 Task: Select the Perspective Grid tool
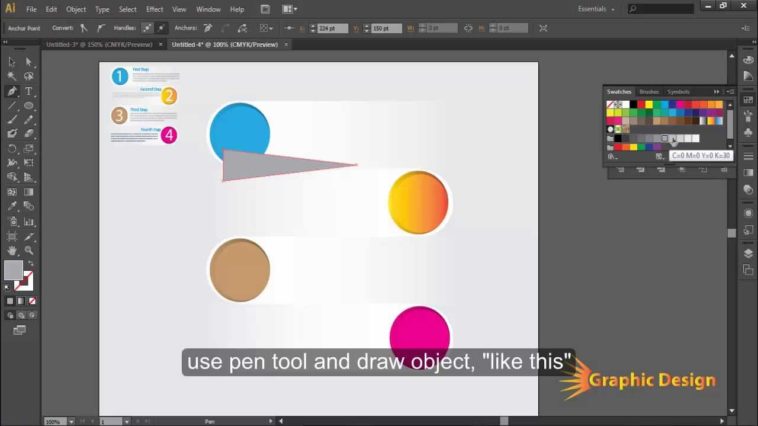coord(29,177)
